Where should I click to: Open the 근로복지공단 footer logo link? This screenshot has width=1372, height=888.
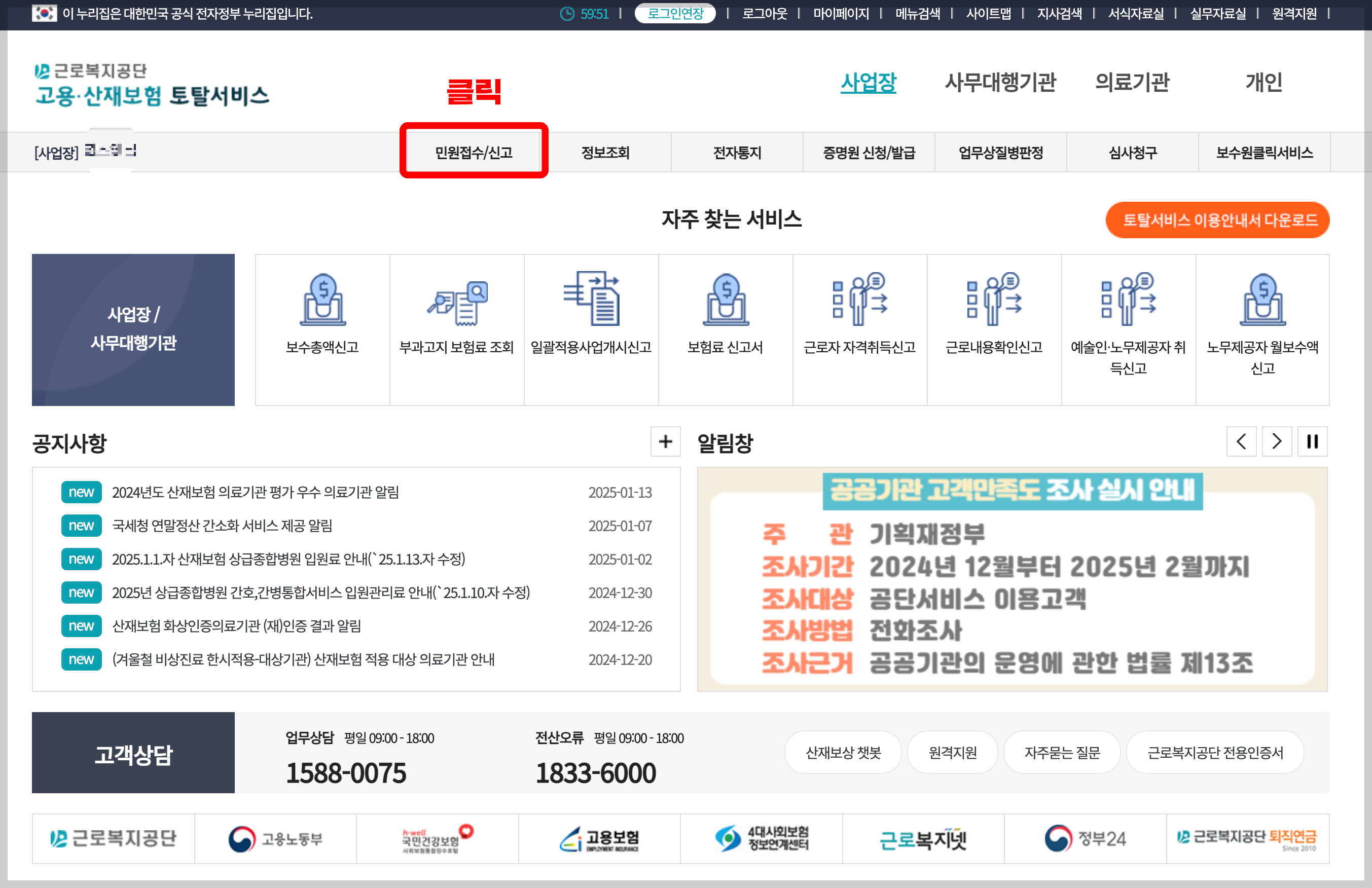tap(114, 838)
